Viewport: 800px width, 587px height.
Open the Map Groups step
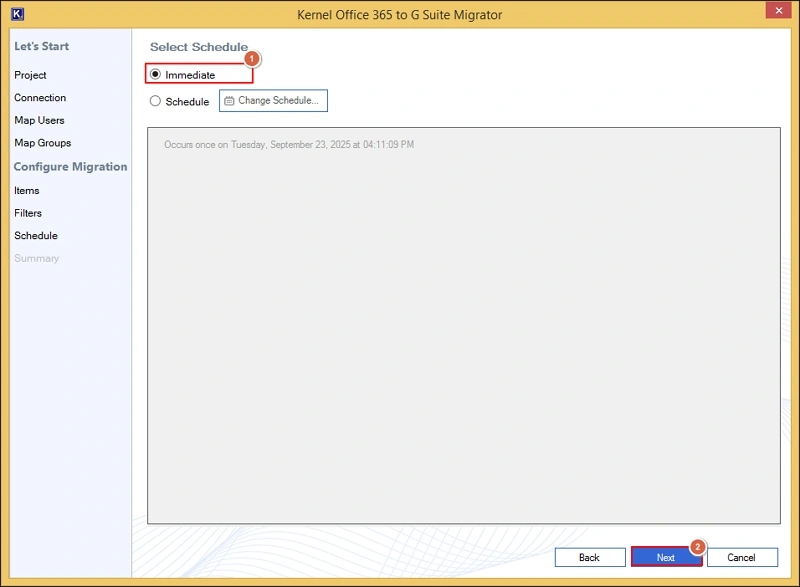tap(42, 143)
